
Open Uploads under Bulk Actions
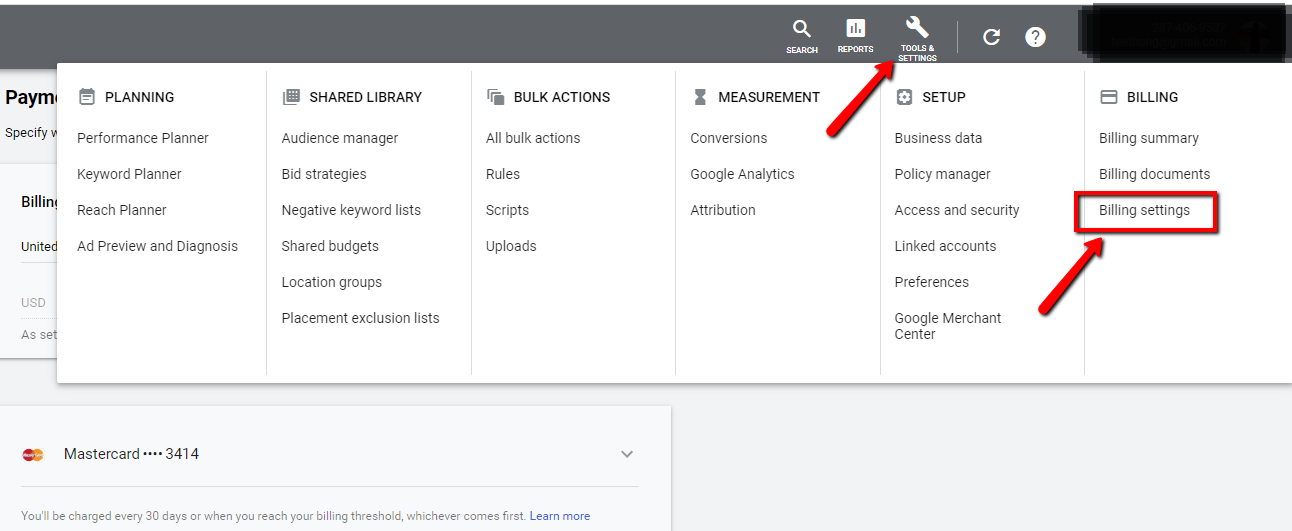511,246
